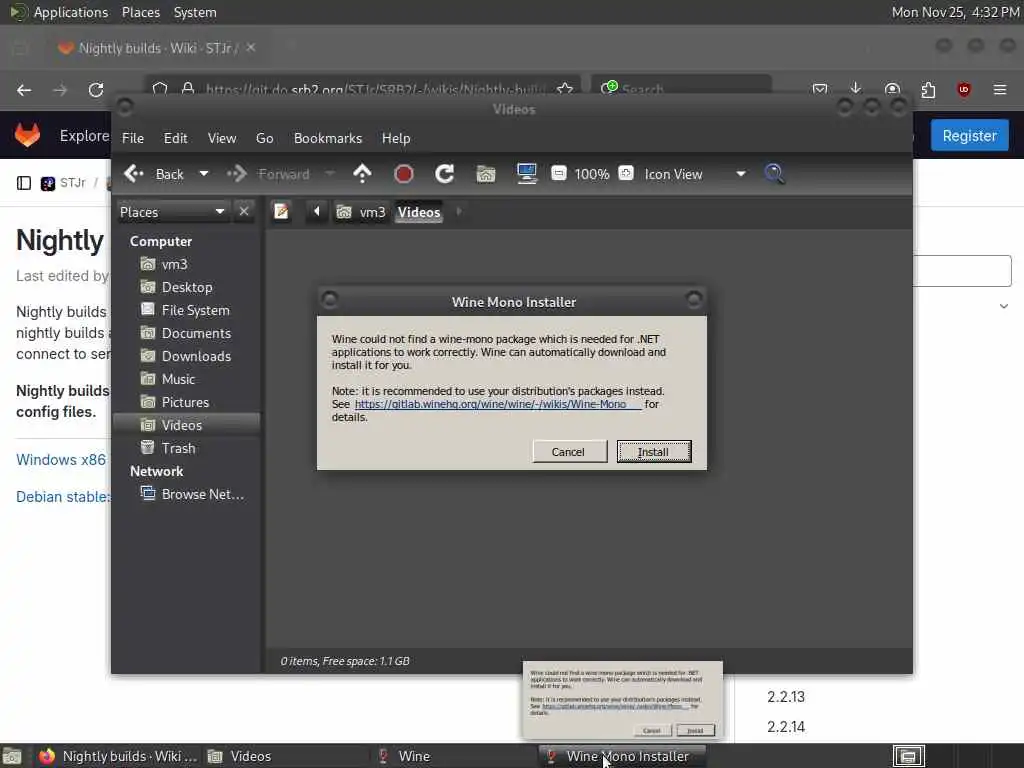Screen dimensions: 1024x768
Task: Click Explore on GitLab header
Action: coord(84,136)
